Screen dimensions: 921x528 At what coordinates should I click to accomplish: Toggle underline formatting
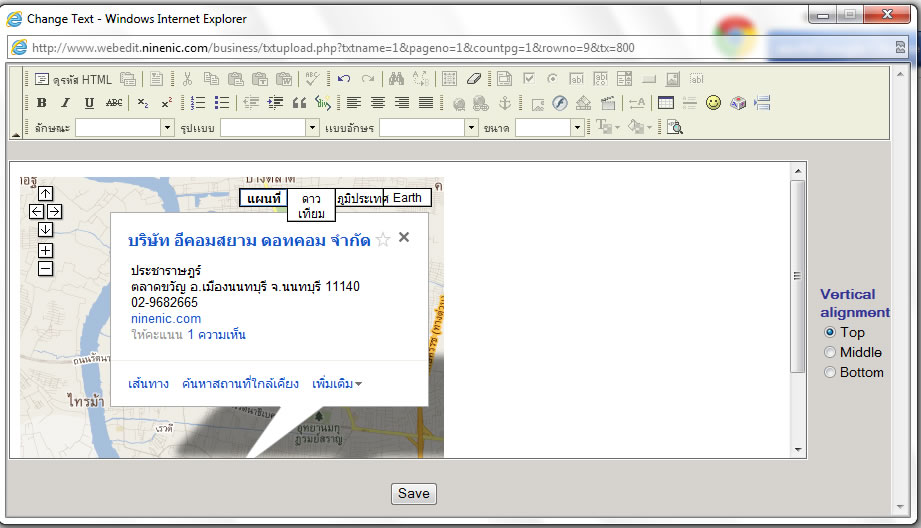click(x=89, y=103)
